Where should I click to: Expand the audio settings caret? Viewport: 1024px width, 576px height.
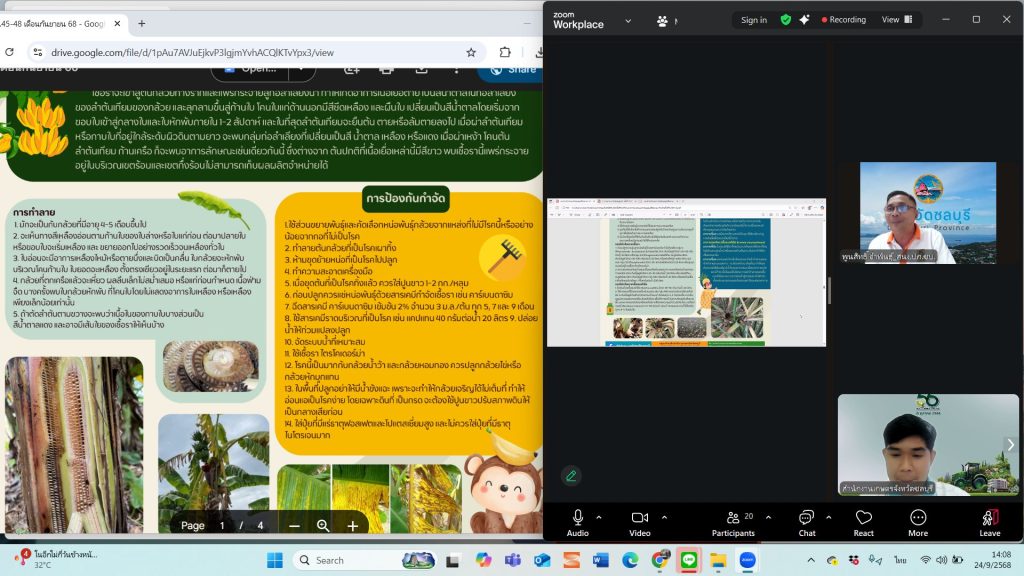pyautogui.click(x=599, y=517)
